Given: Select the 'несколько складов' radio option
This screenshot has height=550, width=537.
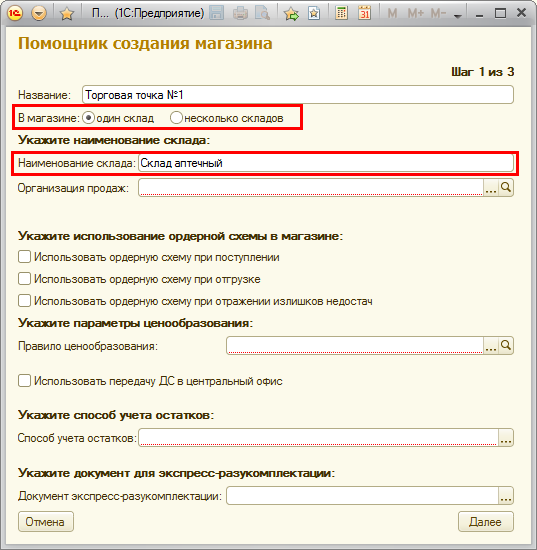Looking at the screenshot, I should (176, 118).
